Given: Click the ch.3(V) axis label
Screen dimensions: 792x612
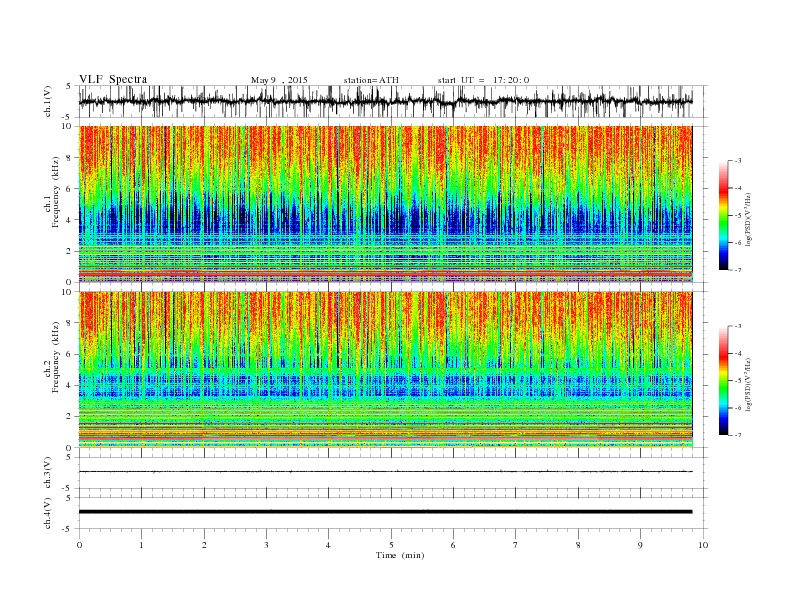Looking at the screenshot, I should (48, 473).
